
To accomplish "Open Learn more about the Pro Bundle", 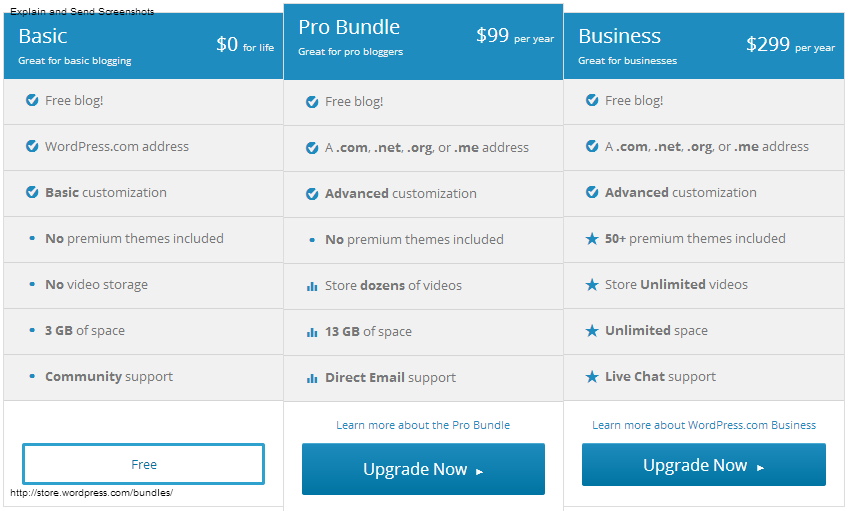I will [x=423, y=425].
